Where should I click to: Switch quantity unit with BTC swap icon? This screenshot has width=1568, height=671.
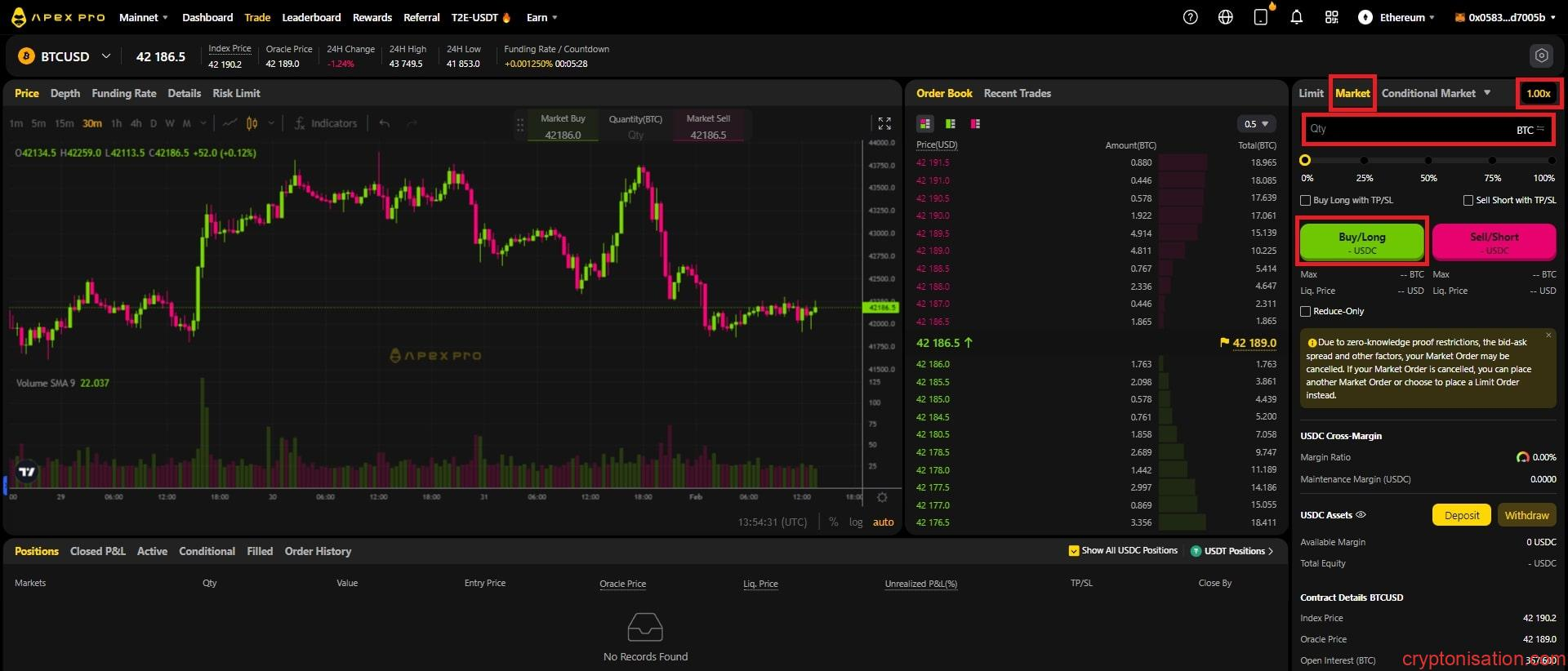(1530, 130)
